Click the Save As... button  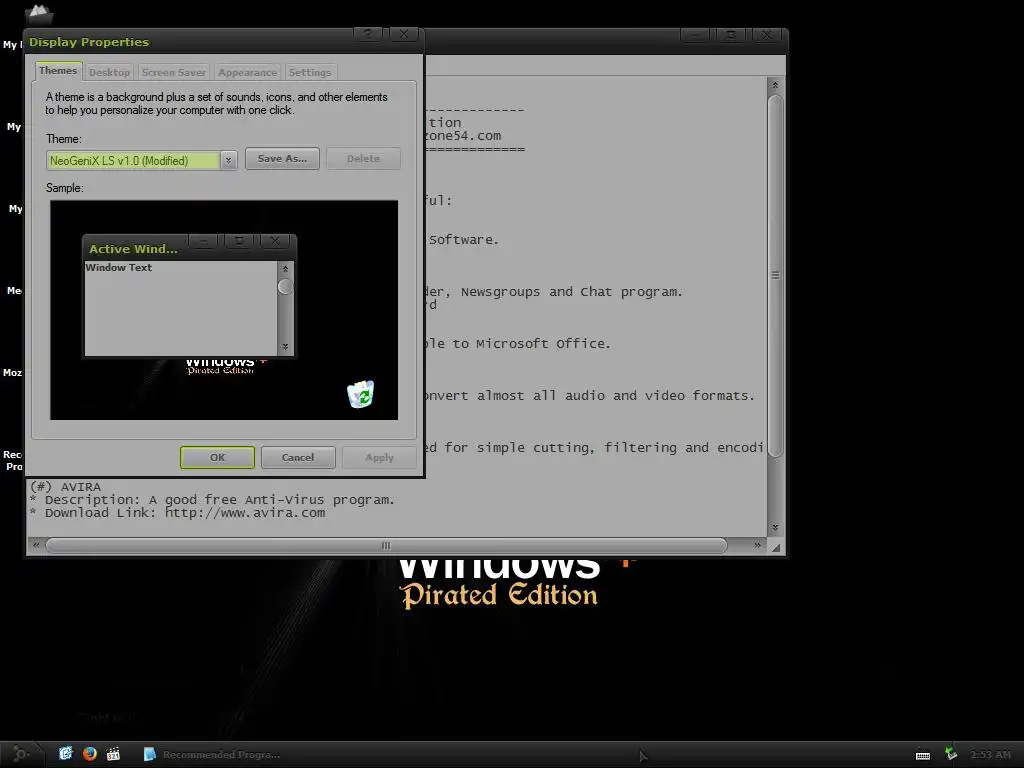pos(282,159)
